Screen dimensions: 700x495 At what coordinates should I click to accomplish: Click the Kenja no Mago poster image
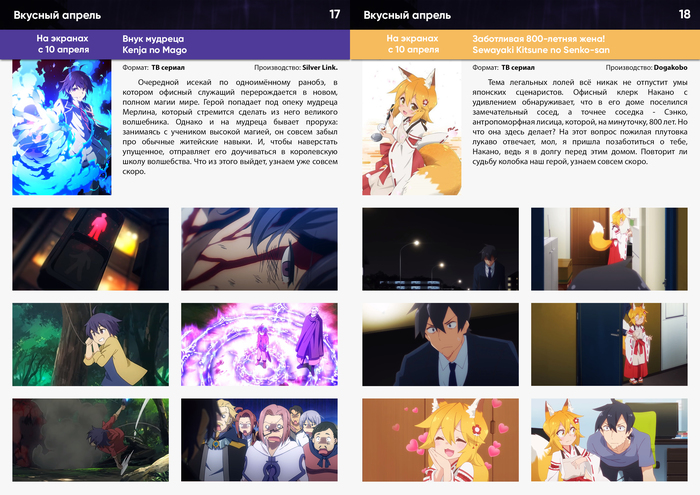click(62, 127)
